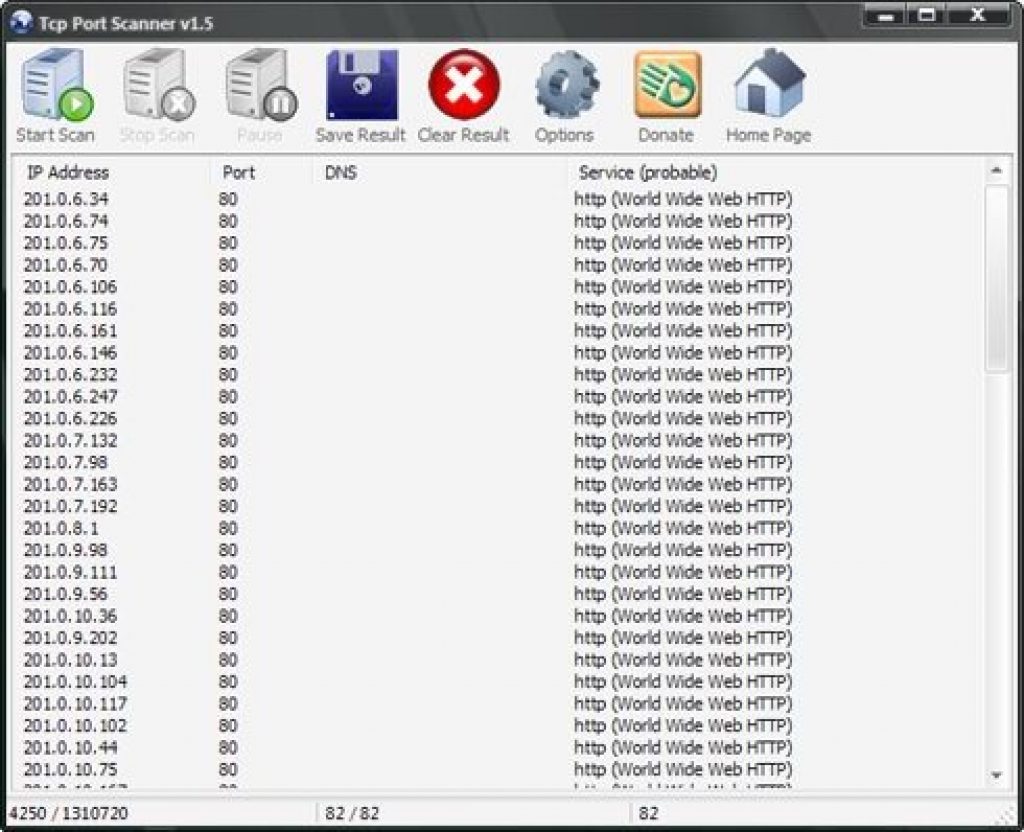This screenshot has height=832, width=1024.
Task: Click the app globe icon in title bar
Action: (19, 21)
